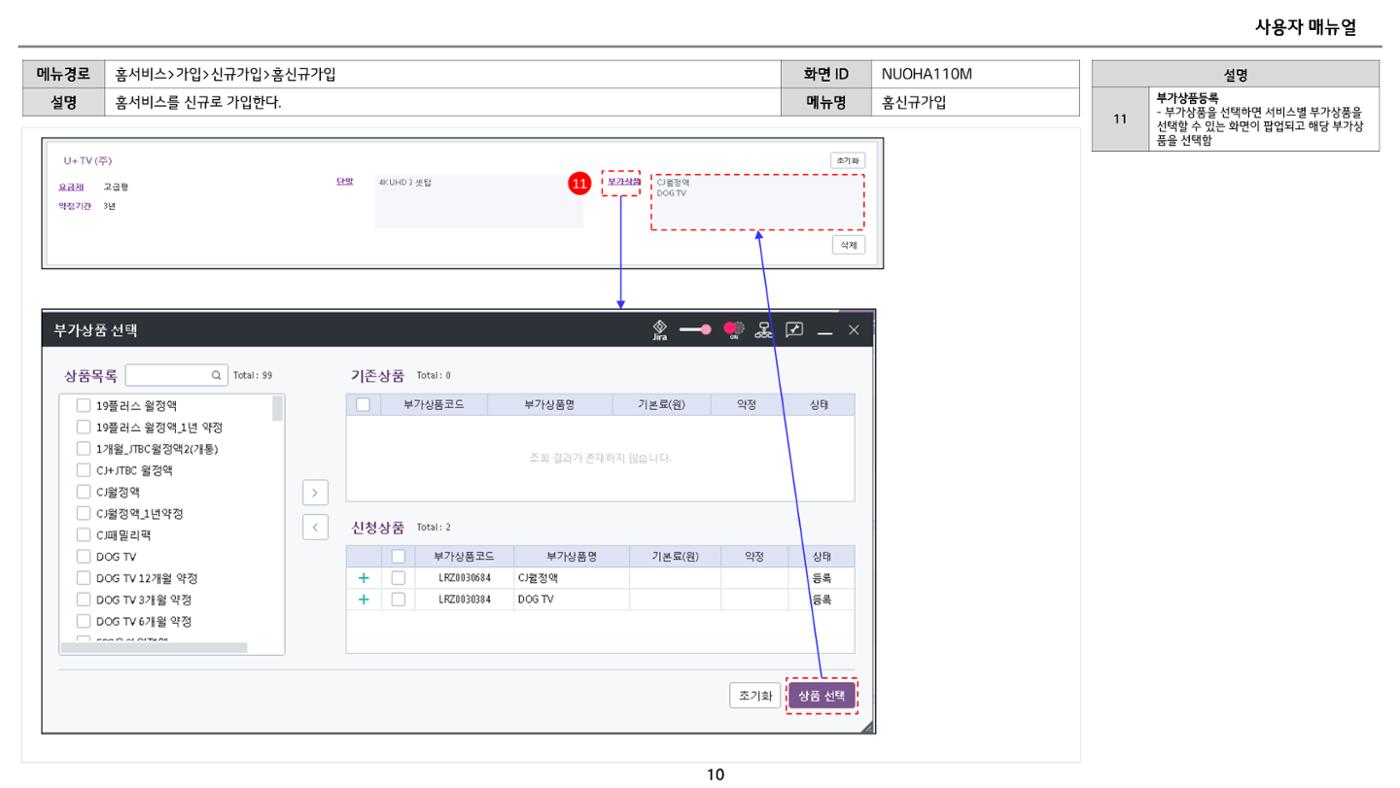
Task: Click 등록 status in the DOG TV row
Action: 821,599
